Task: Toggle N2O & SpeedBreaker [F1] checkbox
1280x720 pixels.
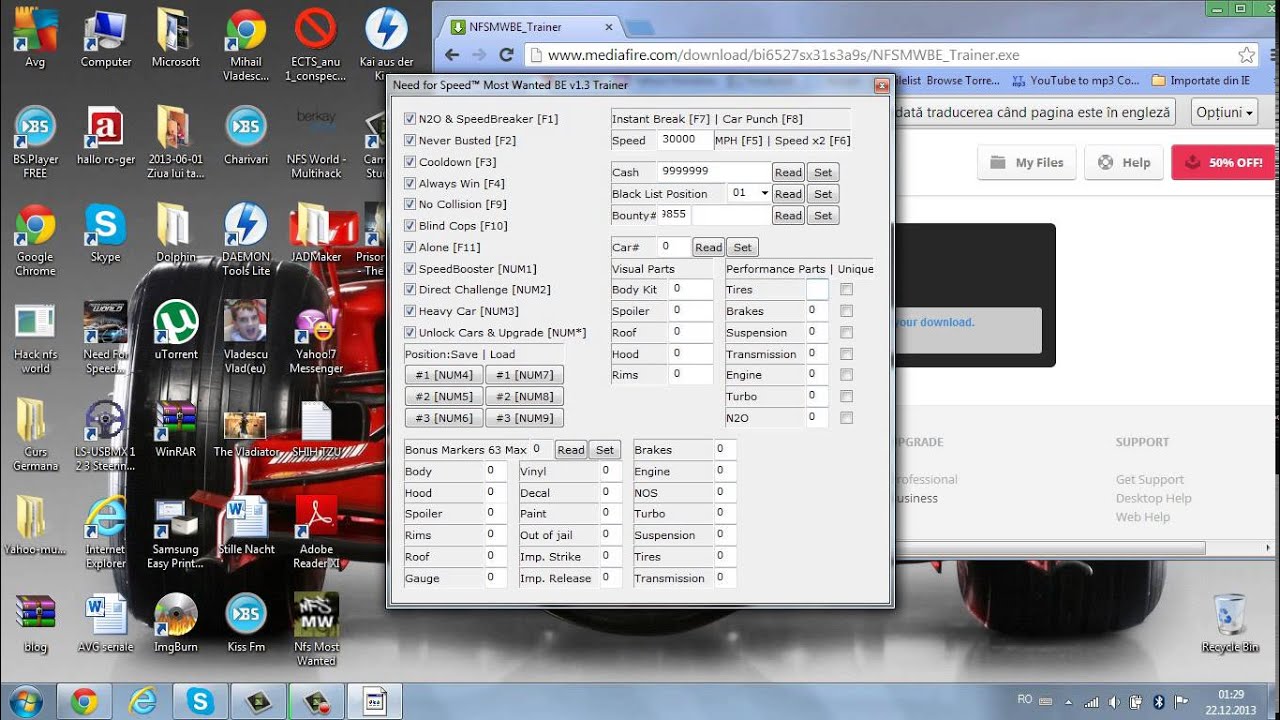Action: click(x=410, y=119)
